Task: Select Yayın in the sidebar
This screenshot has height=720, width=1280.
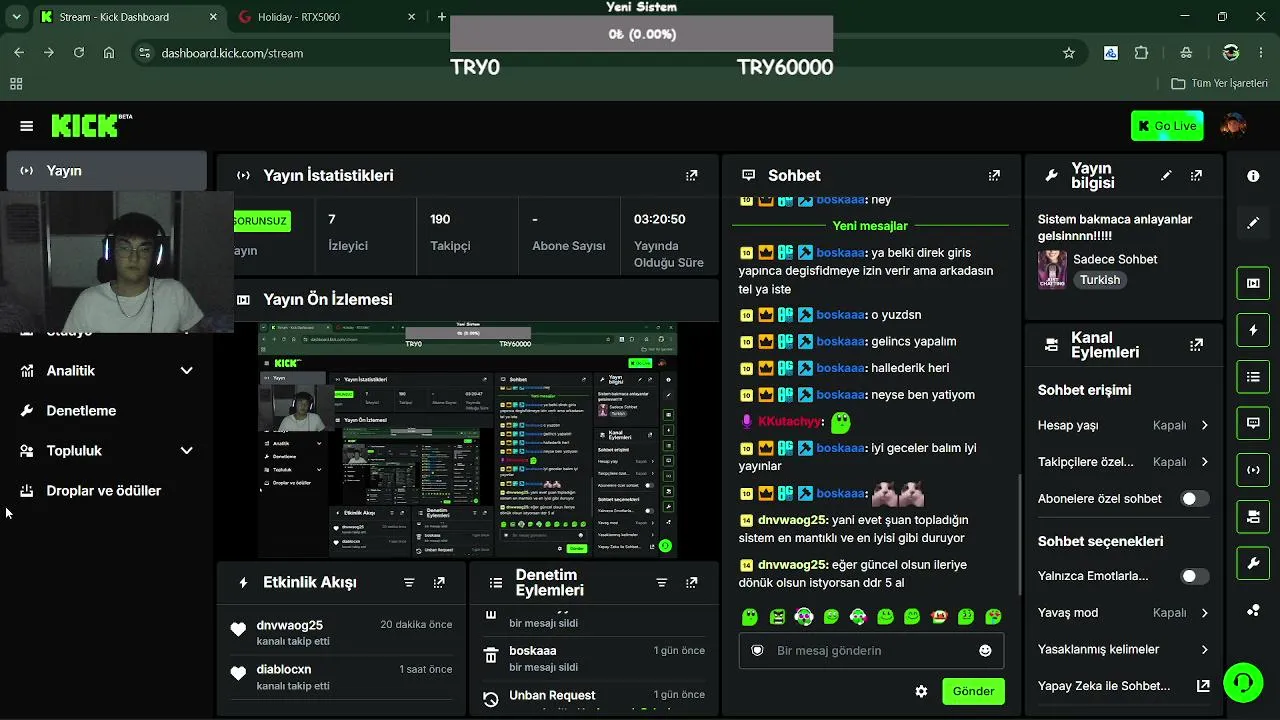Action: pyautogui.click(x=106, y=171)
